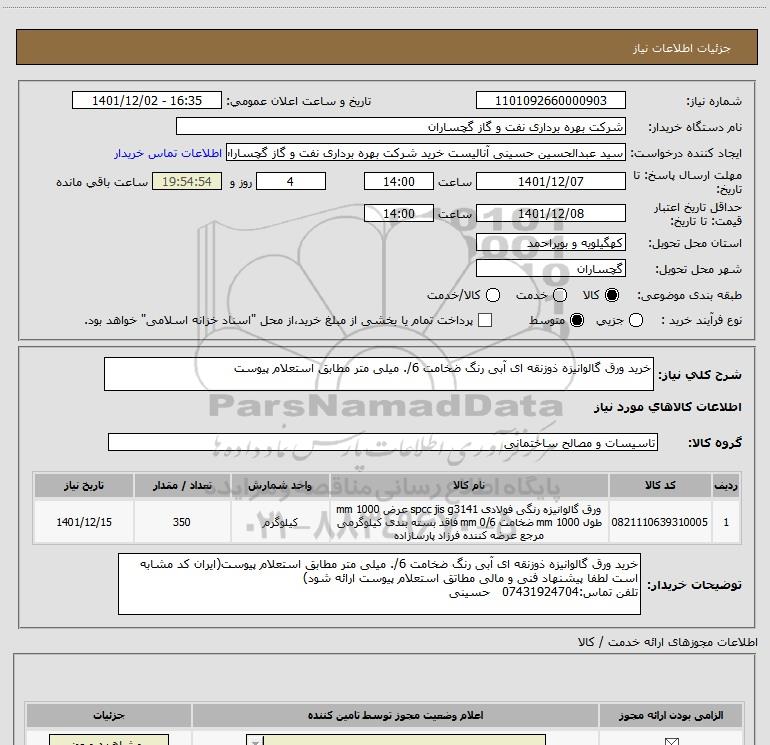Click the واحد شمارش column header
Viewport: 770px width, 745px height.
280,486
